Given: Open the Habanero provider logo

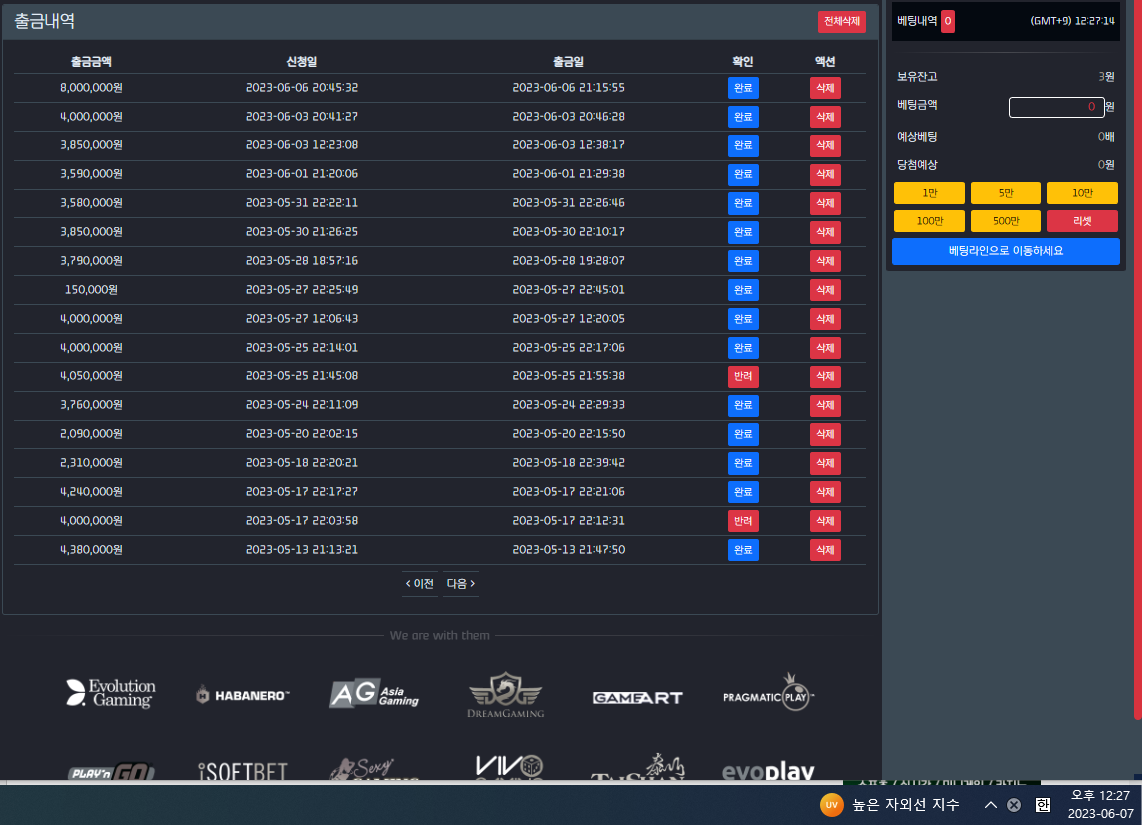Looking at the screenshot, I should pyautogui.click(x=243, y=695).
